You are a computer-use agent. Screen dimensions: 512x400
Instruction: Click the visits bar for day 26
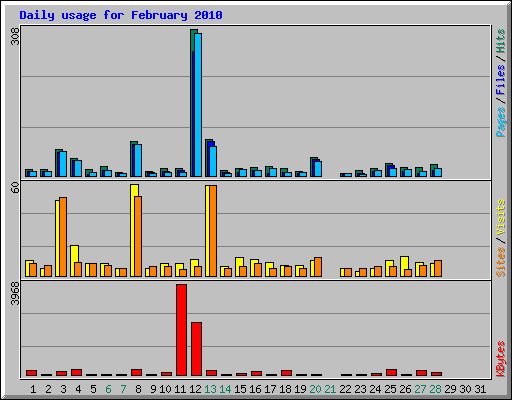(403, 266)
